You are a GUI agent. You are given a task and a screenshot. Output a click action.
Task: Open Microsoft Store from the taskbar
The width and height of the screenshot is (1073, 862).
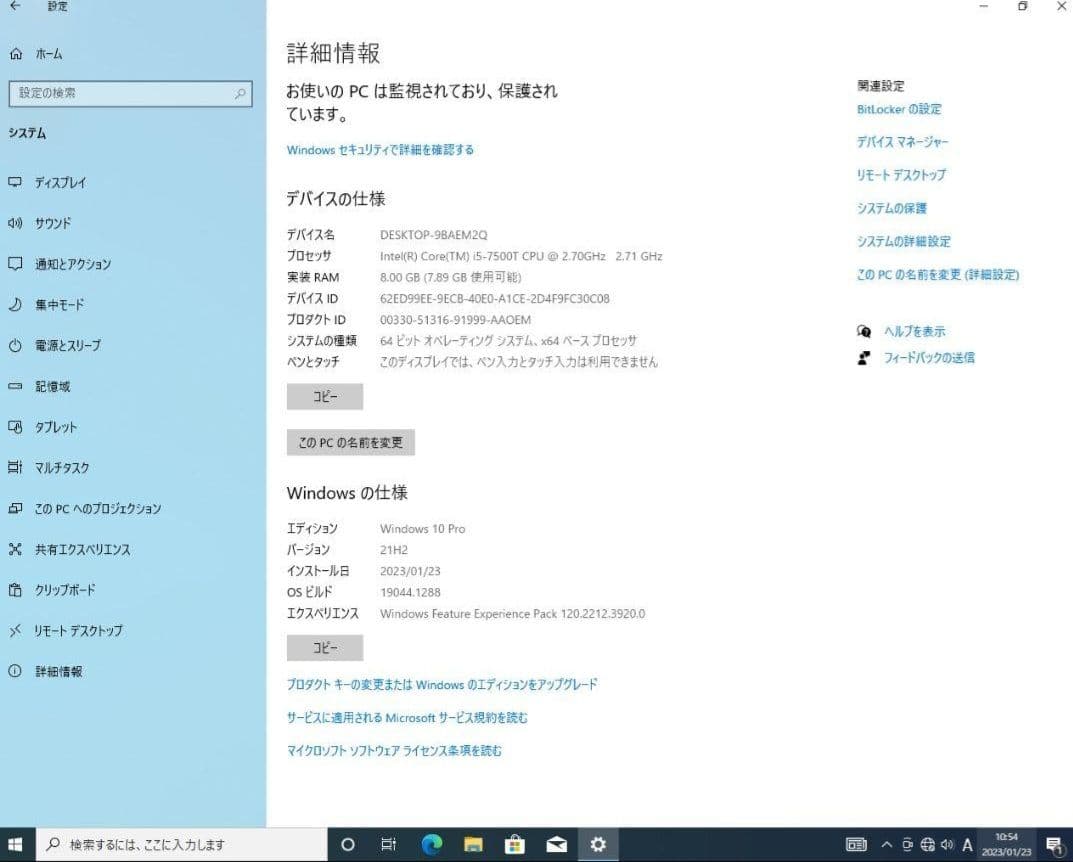tap(514, 845)
